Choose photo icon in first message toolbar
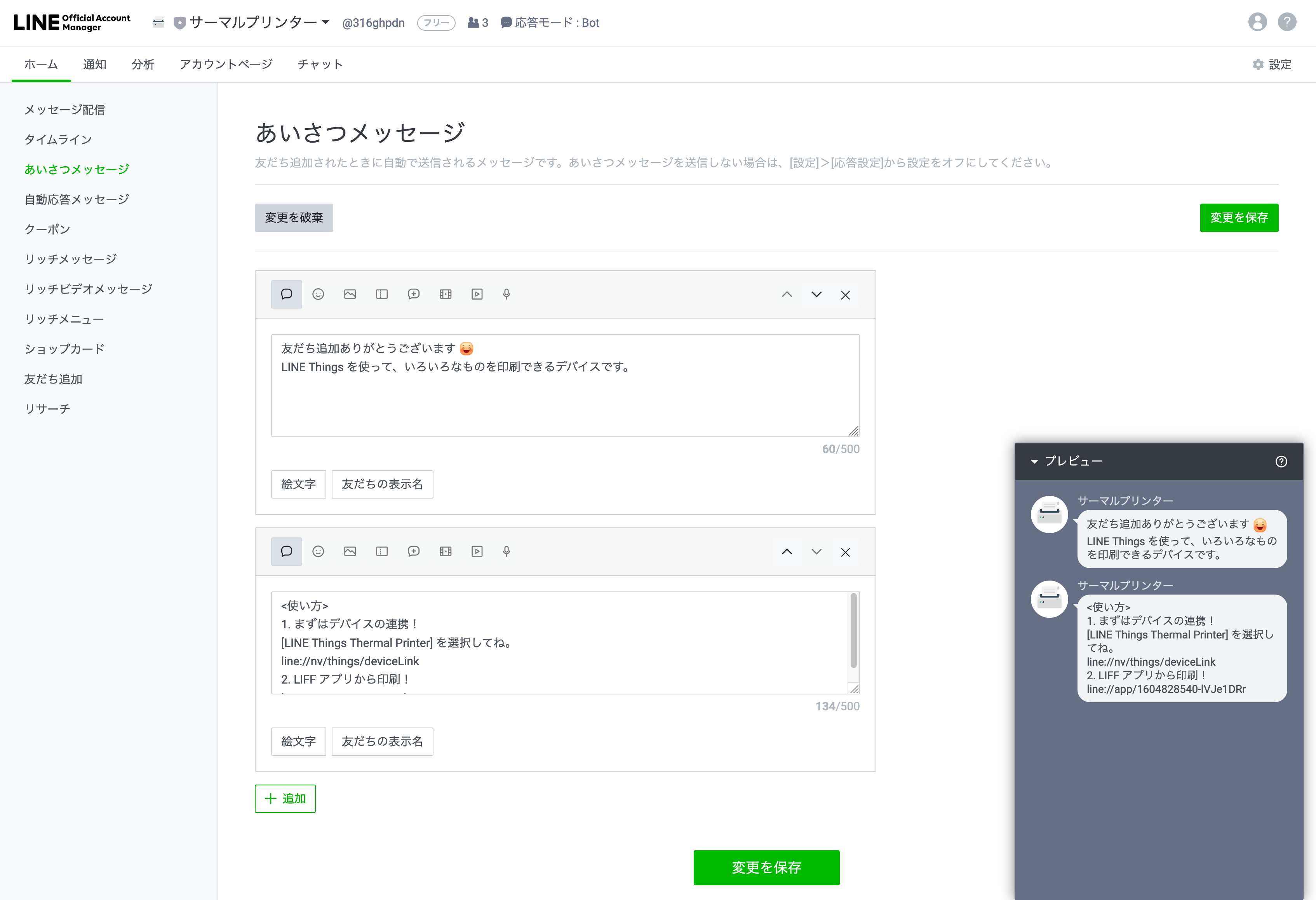1316x900 pixels. pyautogui.click(x=350, y=294)
